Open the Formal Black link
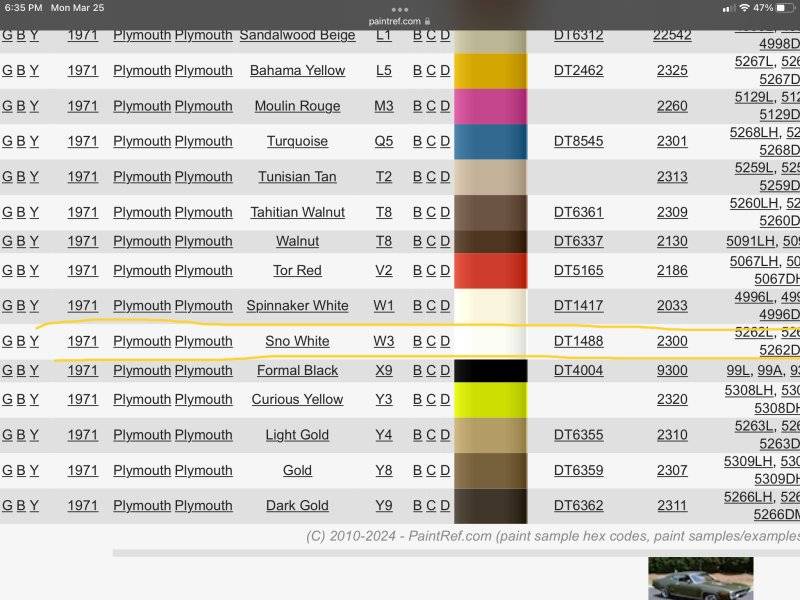Image resolution: width=800 pixels, height=600 pixels. [297, 370]
